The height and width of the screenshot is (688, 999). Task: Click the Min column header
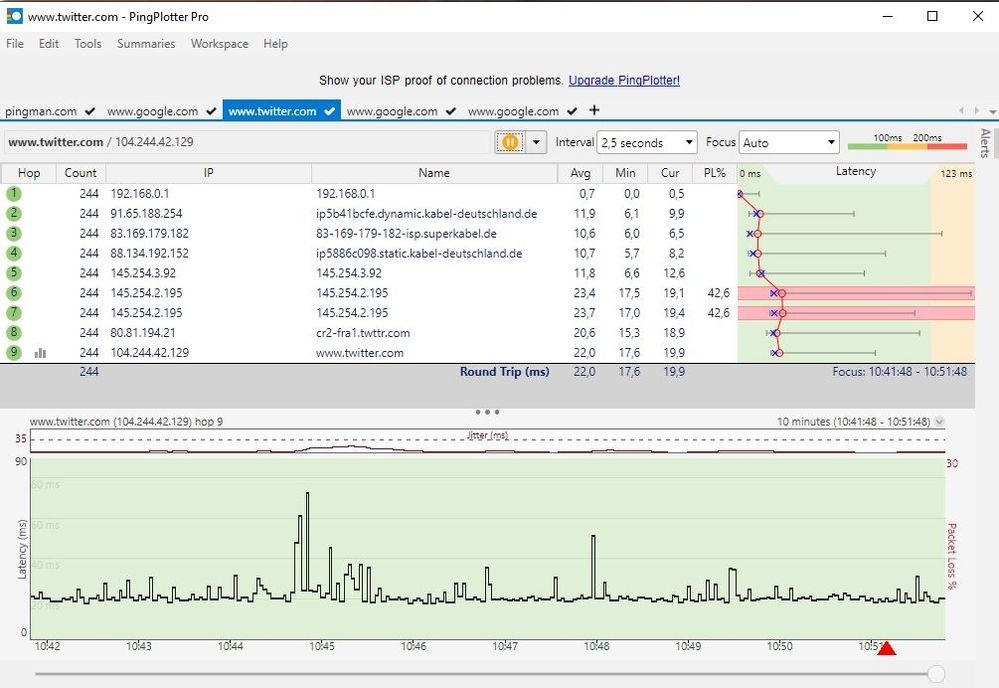point(625,173)
